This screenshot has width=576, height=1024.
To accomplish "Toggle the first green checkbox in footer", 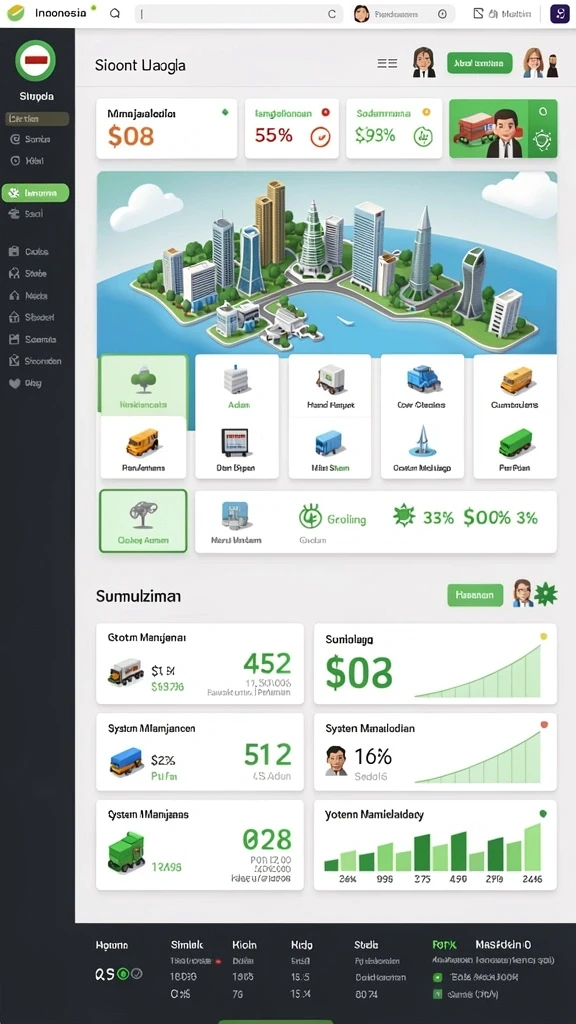I will pyautogui.click(x=438, y=978).
